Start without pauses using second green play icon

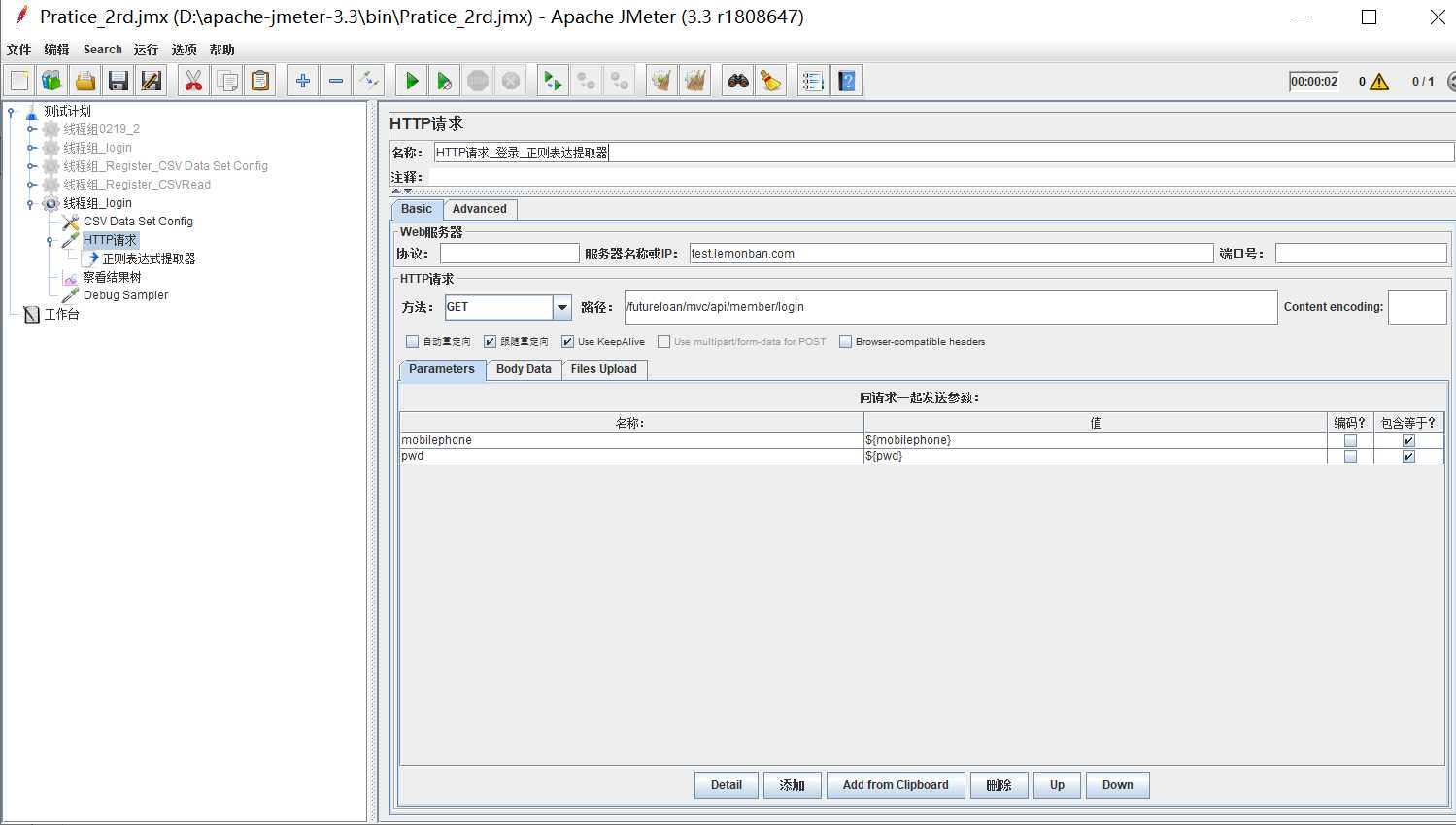pos(445,81)
